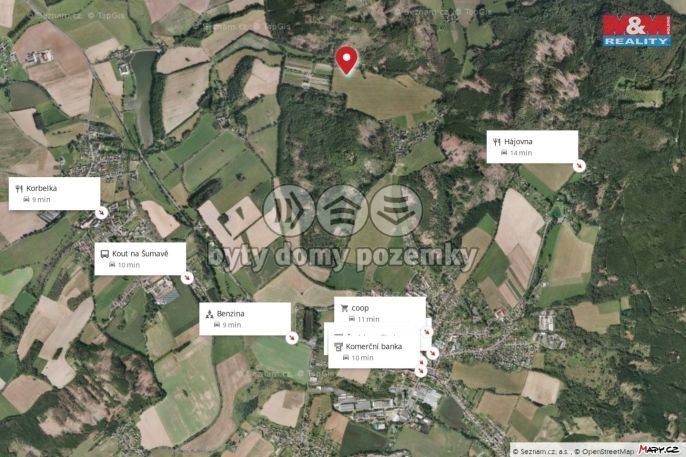Click the Hájovna restaurant fork icon
686x457 pixels.
tap(497, 142)
